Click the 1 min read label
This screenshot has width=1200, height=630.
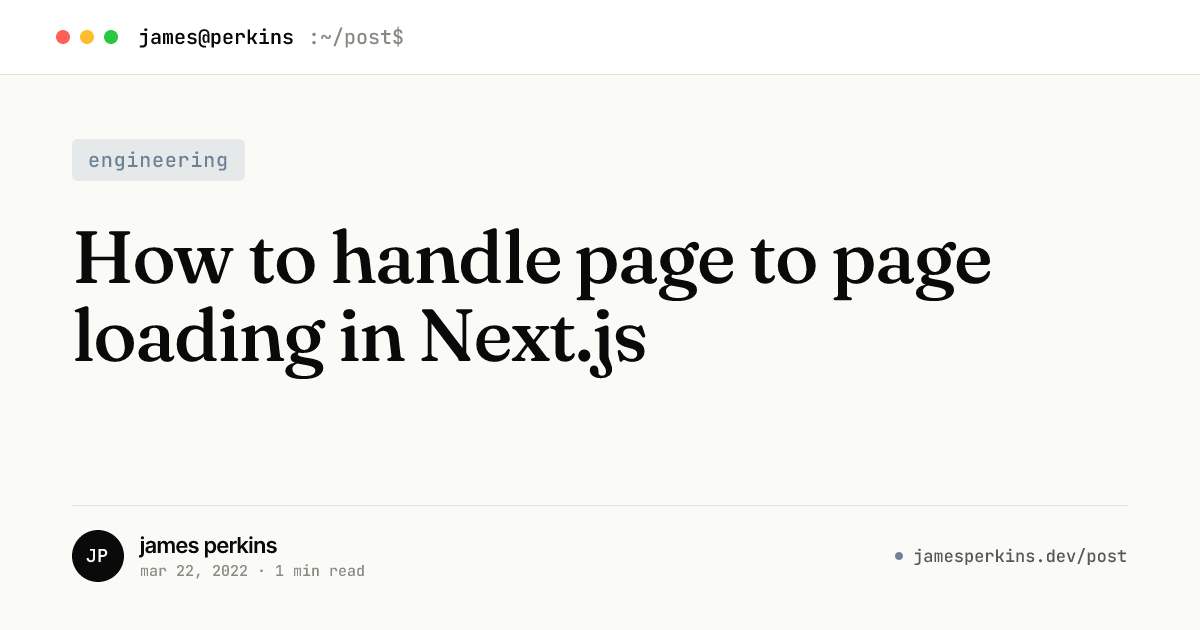tap(320, 571)
